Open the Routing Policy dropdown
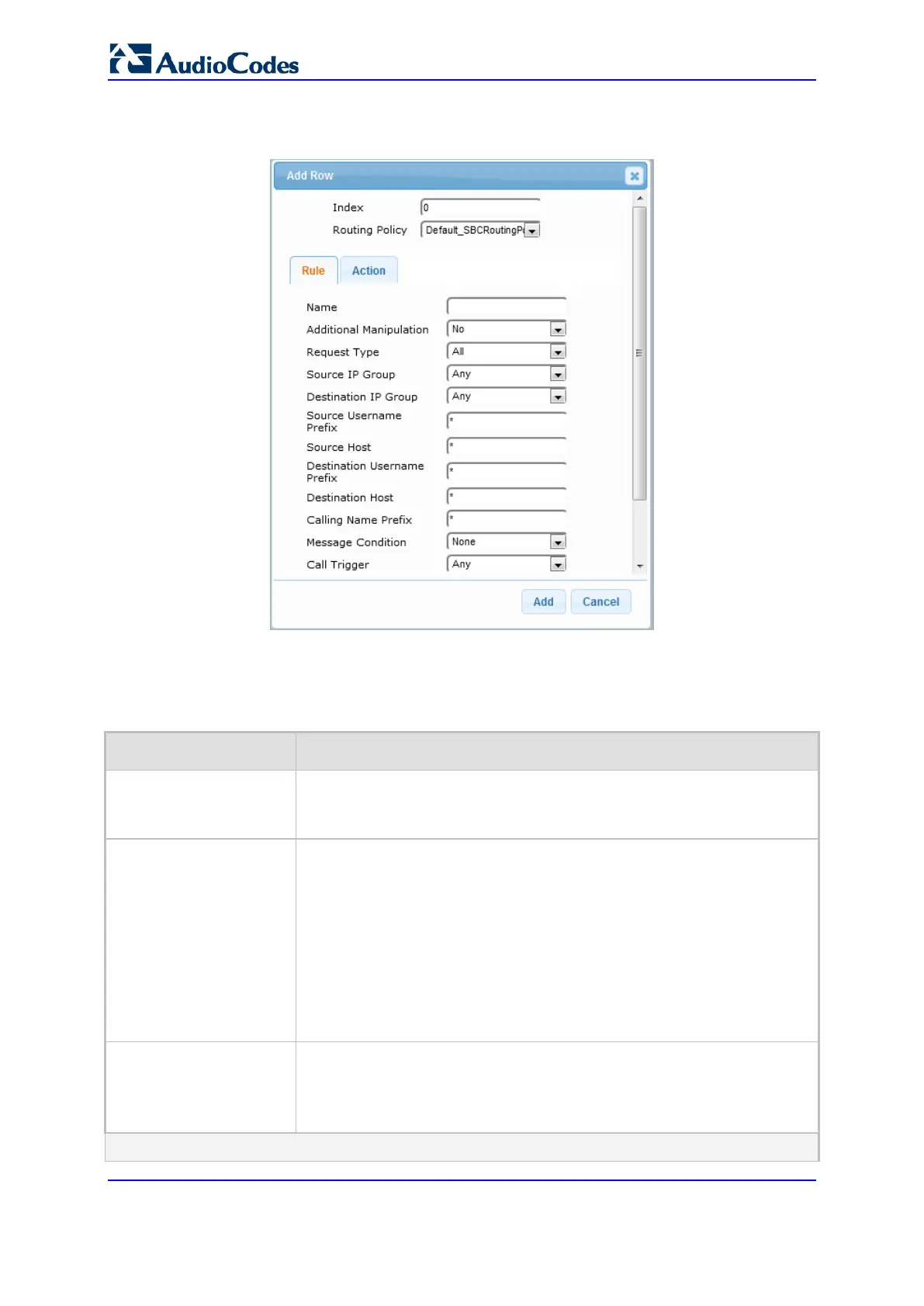Viewport: 924px width, 1306px height. 480,230
